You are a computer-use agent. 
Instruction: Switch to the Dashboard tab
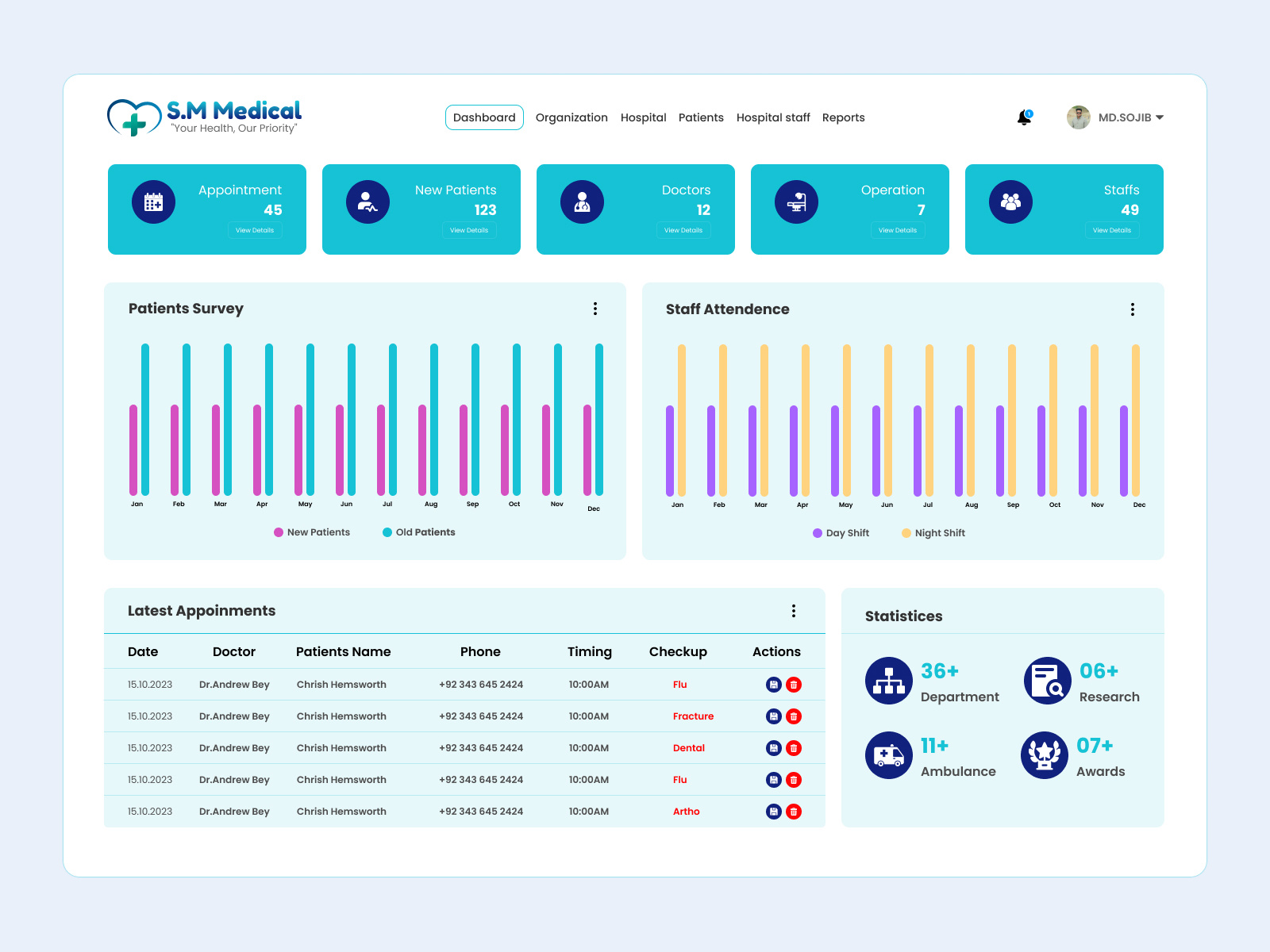pos(484,117)
